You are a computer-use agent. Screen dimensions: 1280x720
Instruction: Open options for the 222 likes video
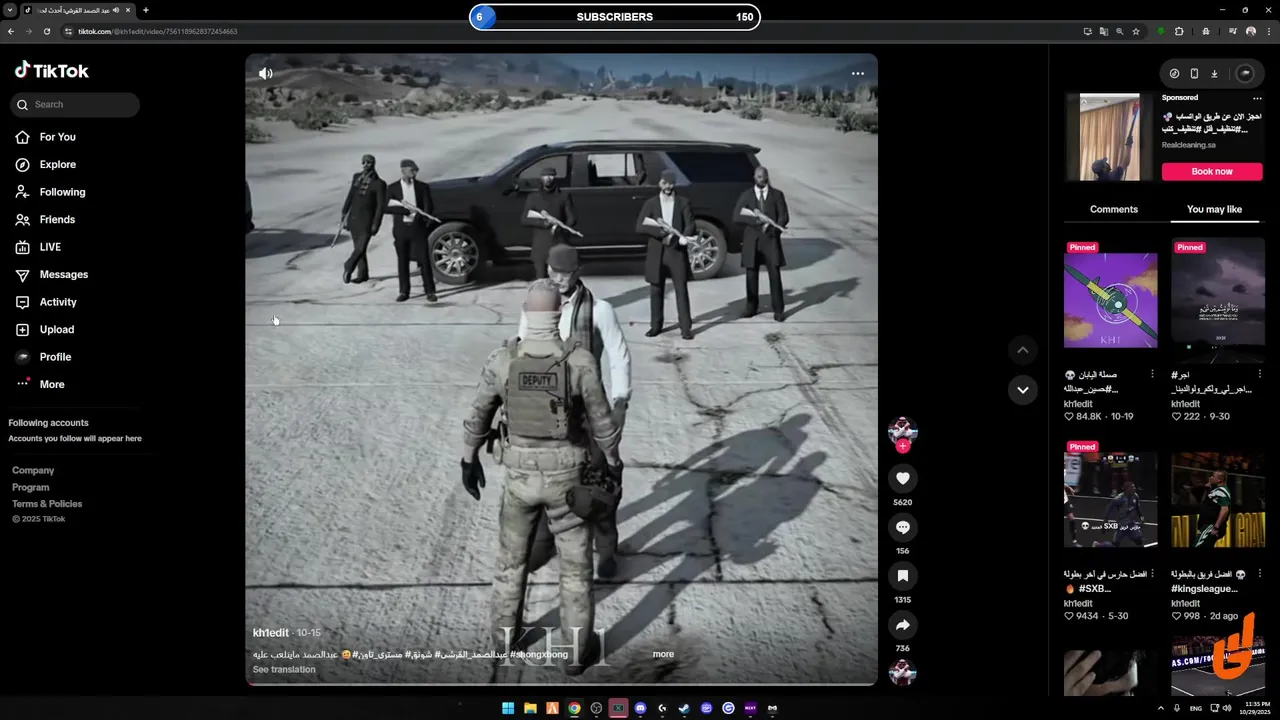pos(1260,375)
